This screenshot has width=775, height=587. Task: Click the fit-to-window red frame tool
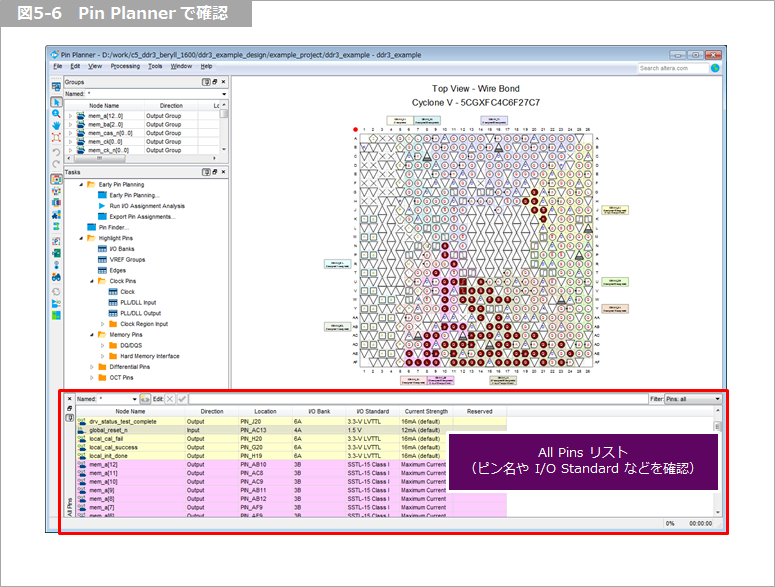click(56, 138)
